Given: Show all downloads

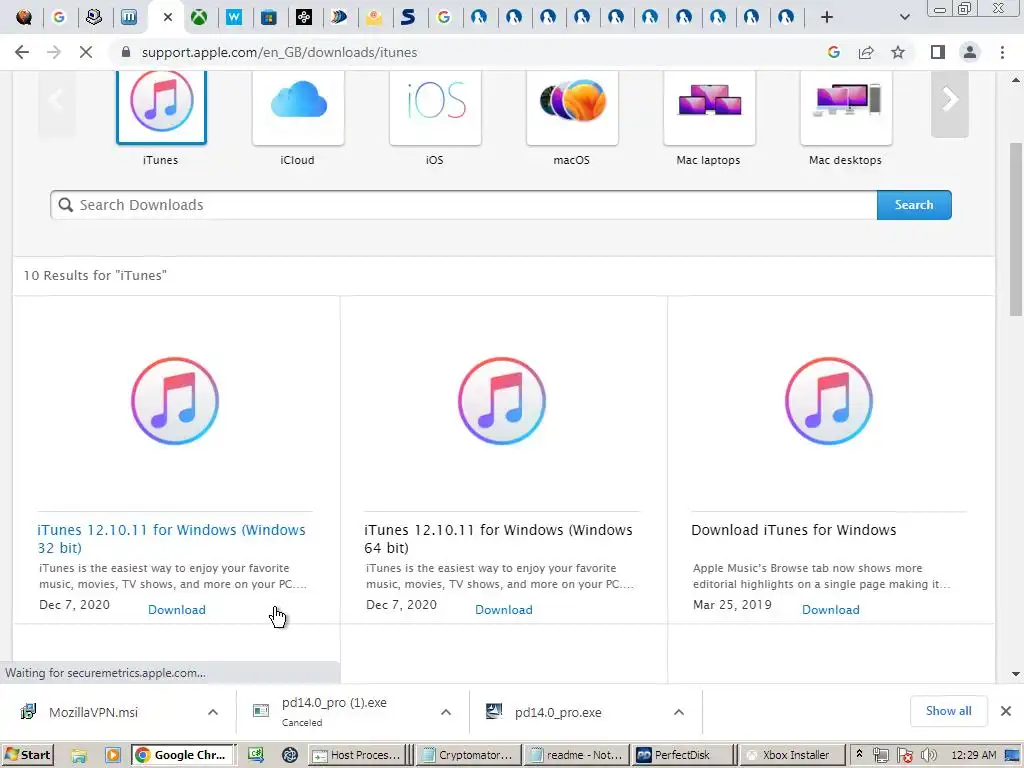Looking at the screenshot, I should [x=948, y=711].
